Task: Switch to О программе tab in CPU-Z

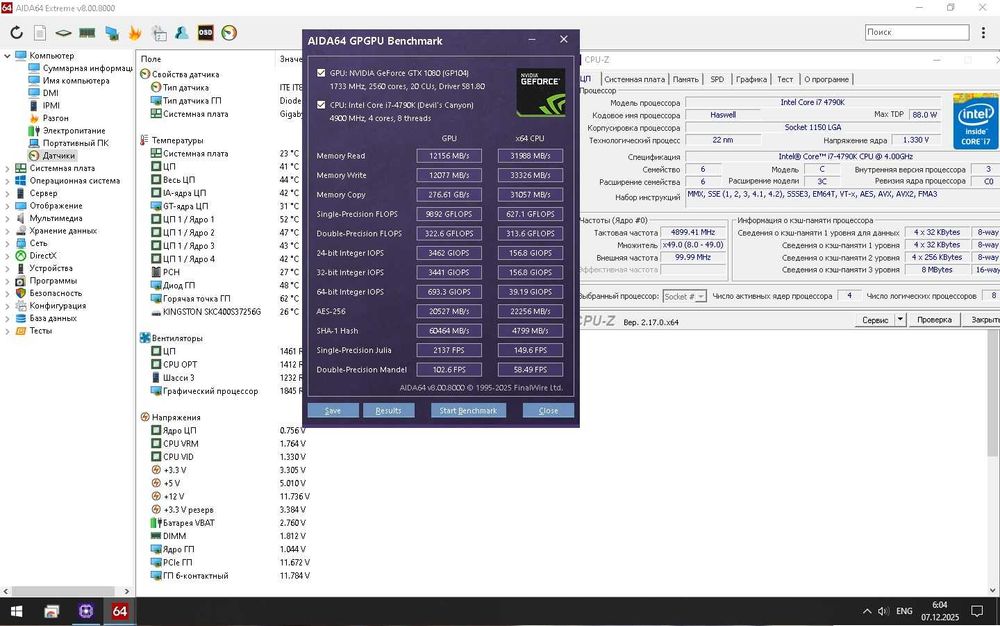Action: [826, 79]
